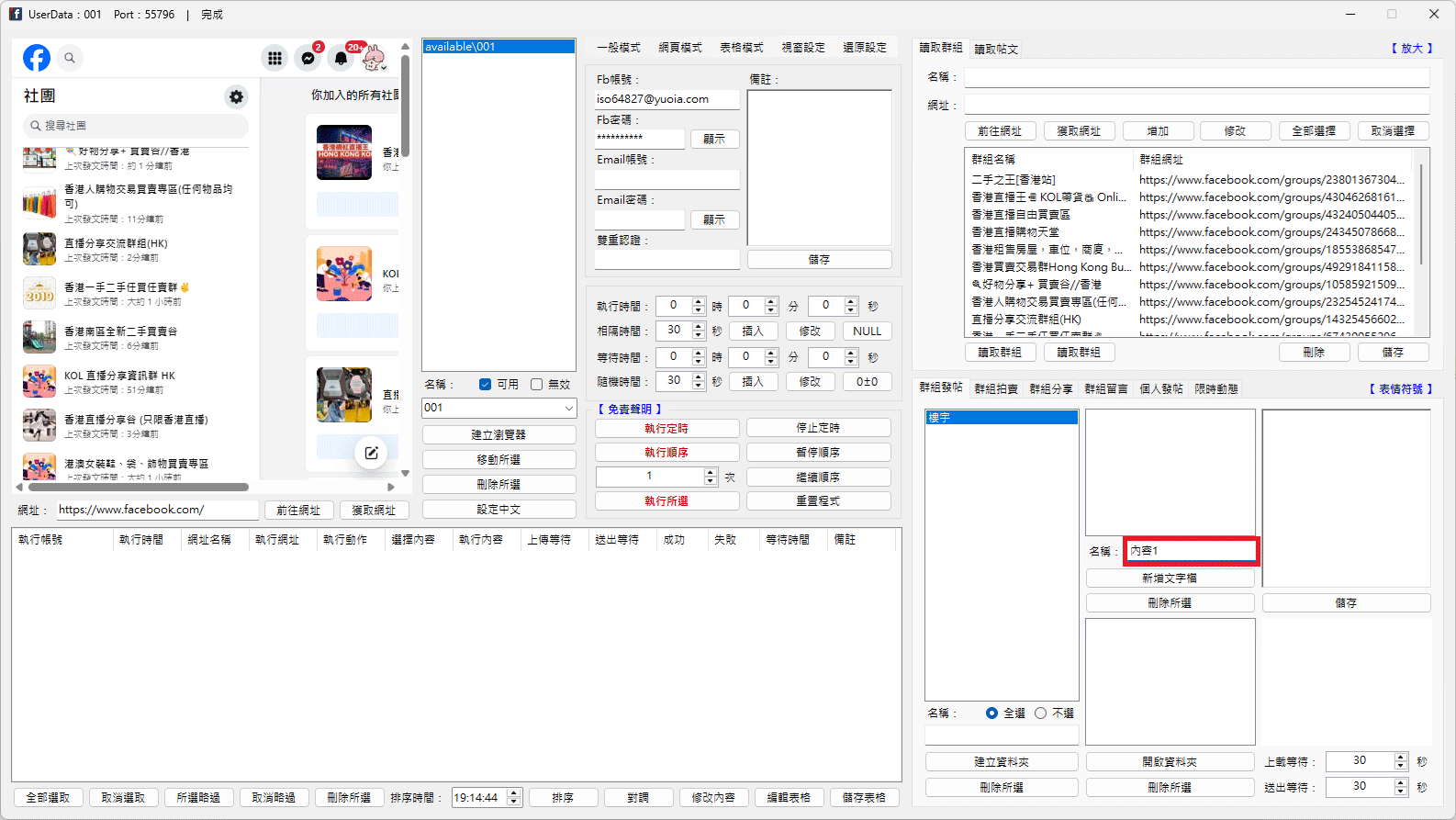This screenshot has width=1456, height=820.
Task: Click the 停止定時 button
Action: [x=818, y=428]
